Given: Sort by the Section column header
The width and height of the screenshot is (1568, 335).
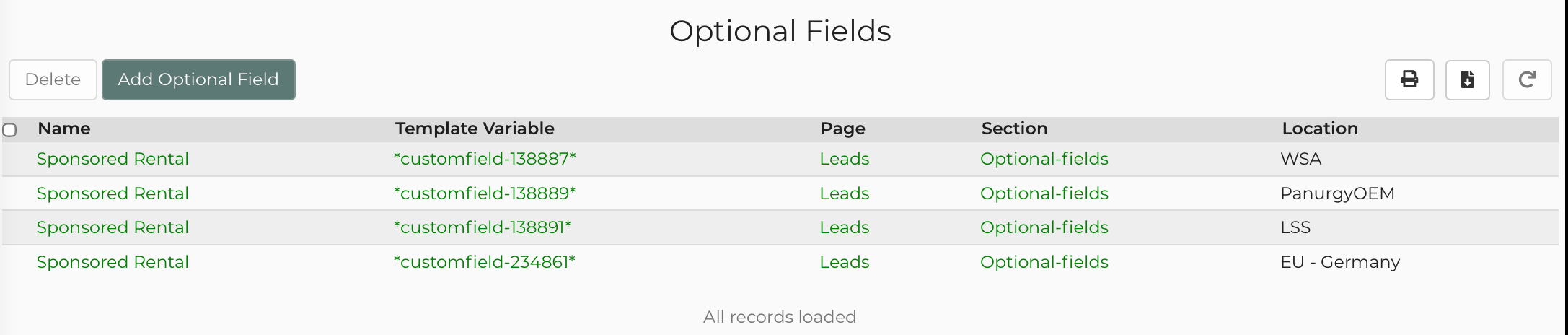Looking at the screenshot, I should click(x=1014, y=129).
